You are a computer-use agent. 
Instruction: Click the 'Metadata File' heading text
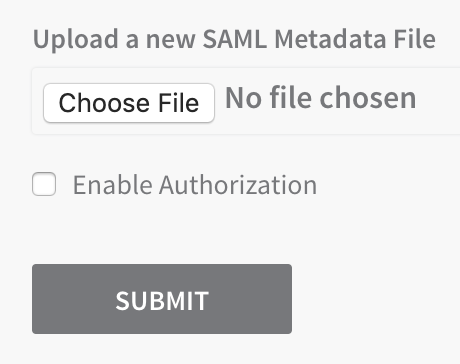pos(355,39)
